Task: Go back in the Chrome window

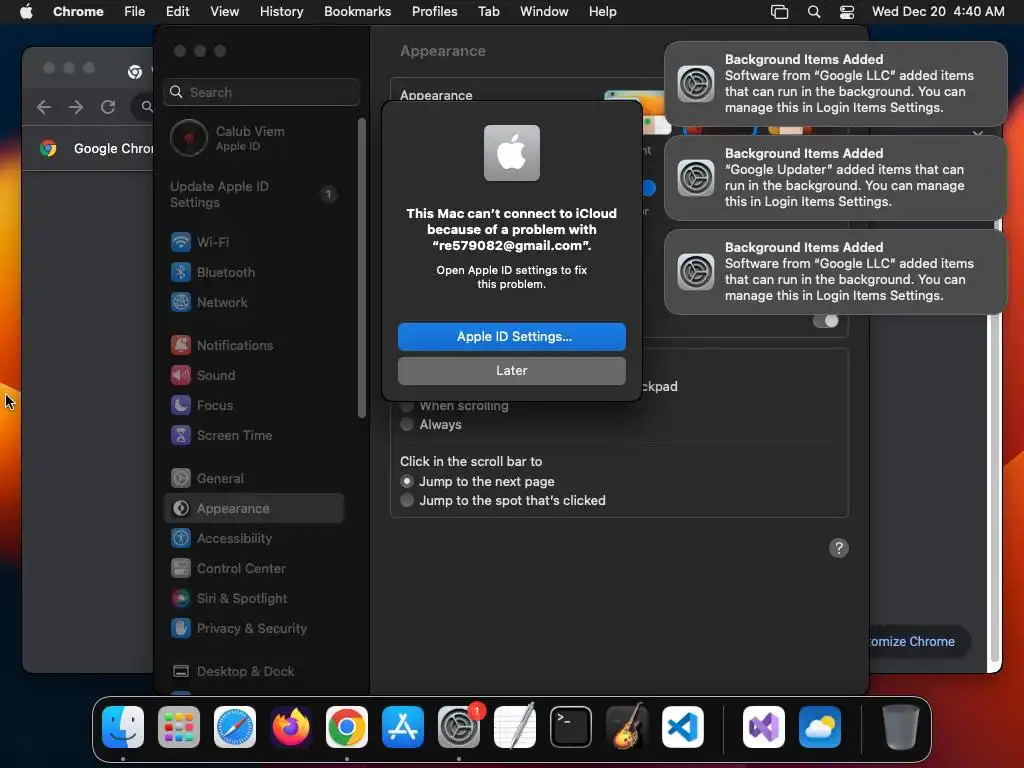Action: point(44,107)
